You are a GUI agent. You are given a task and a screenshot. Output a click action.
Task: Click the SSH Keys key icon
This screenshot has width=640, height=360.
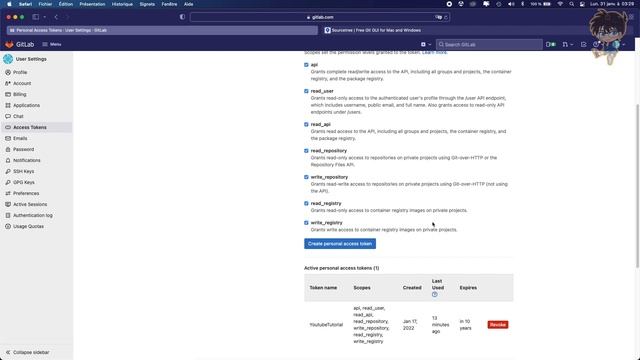coord(8,171)
